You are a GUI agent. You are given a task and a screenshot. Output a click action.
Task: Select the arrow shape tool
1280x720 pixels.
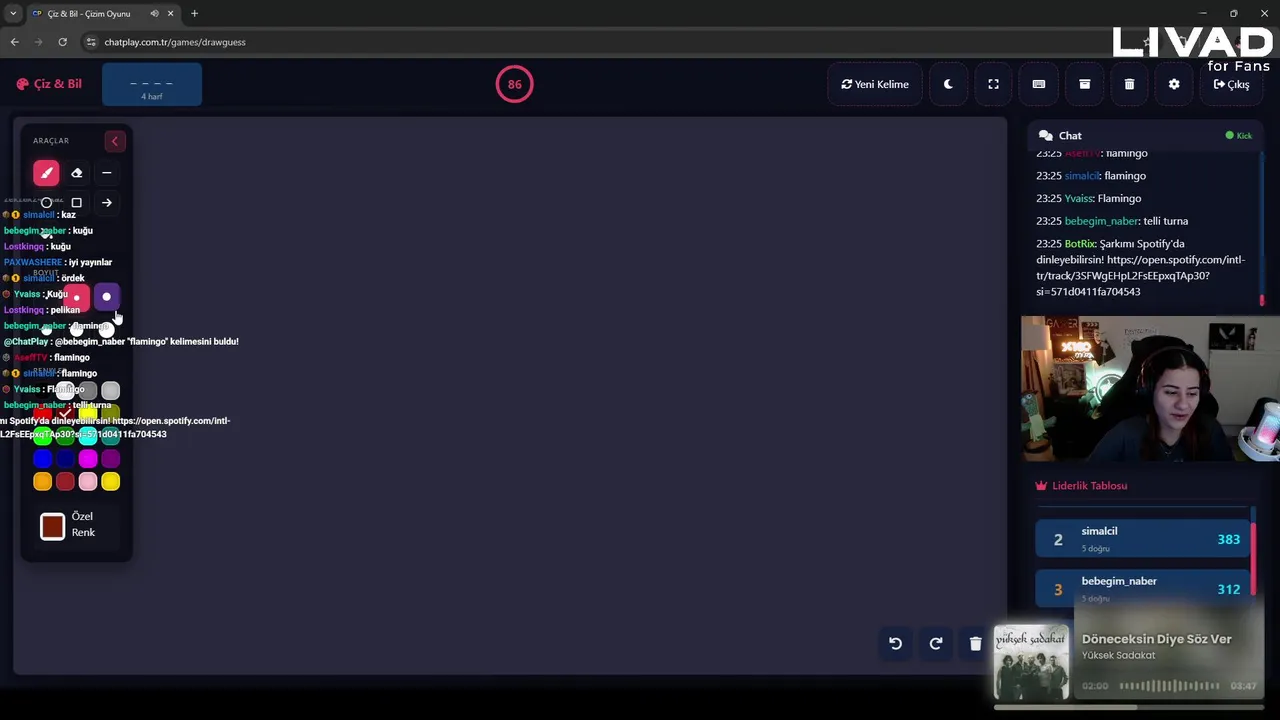(x=106, y=203)
